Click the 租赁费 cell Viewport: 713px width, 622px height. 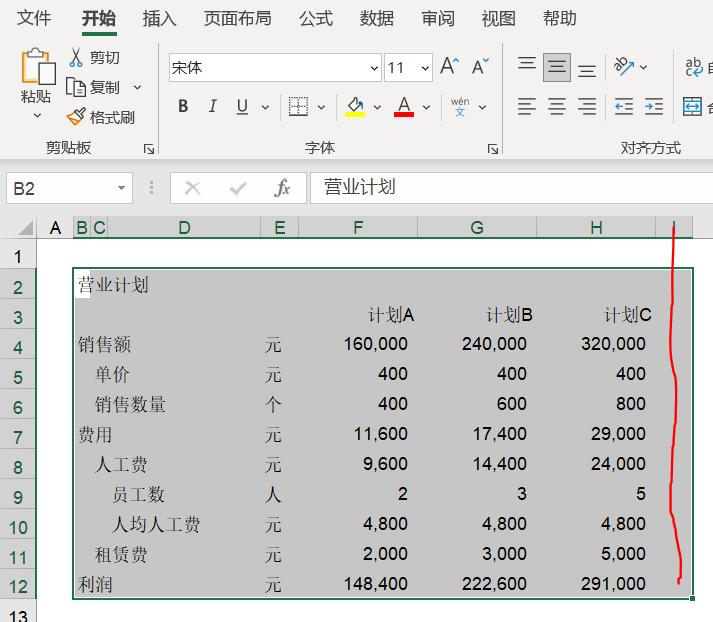click(x=121, y=554)
